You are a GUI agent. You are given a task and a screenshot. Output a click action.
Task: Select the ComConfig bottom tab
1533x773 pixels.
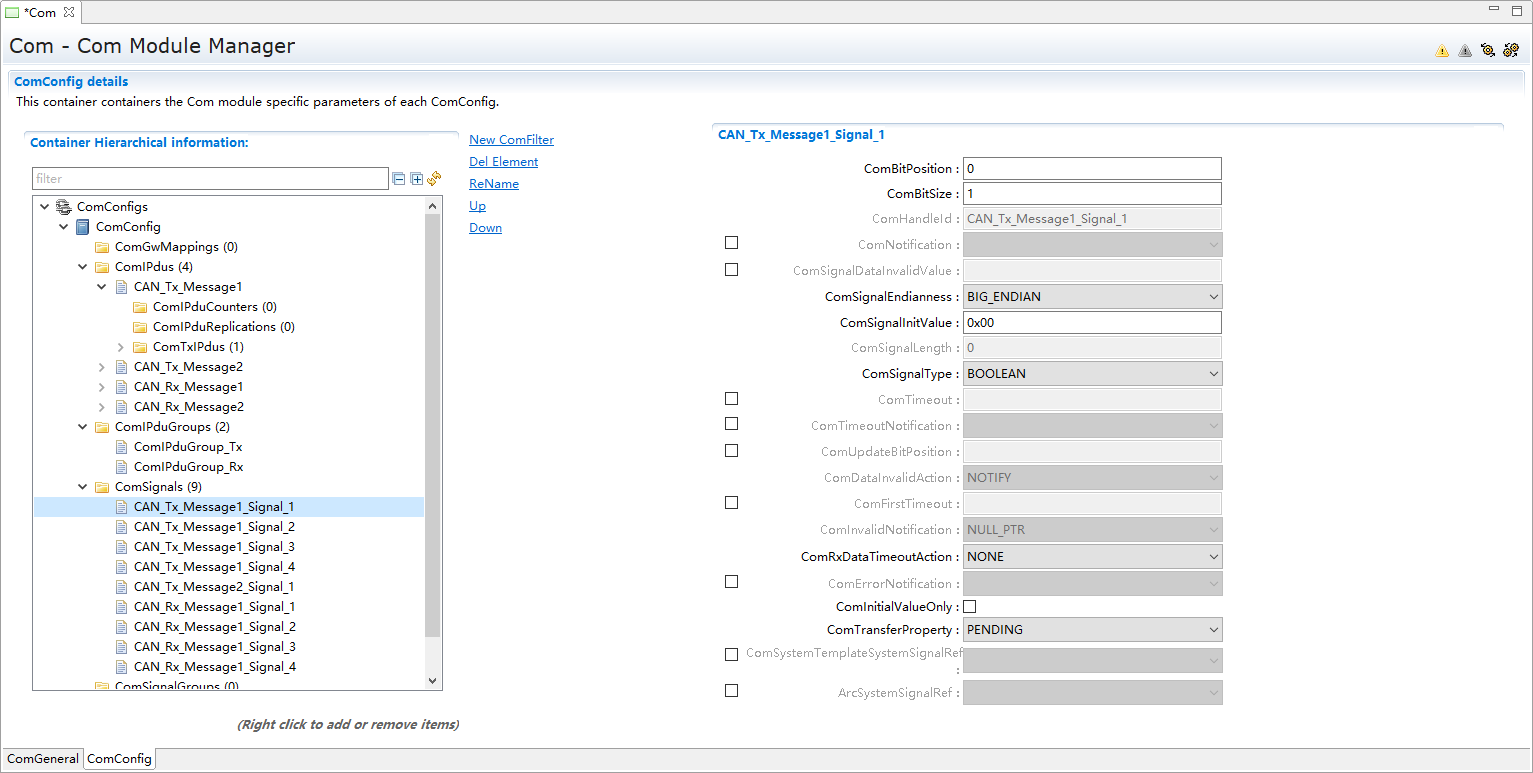click(x=119, y=759)
